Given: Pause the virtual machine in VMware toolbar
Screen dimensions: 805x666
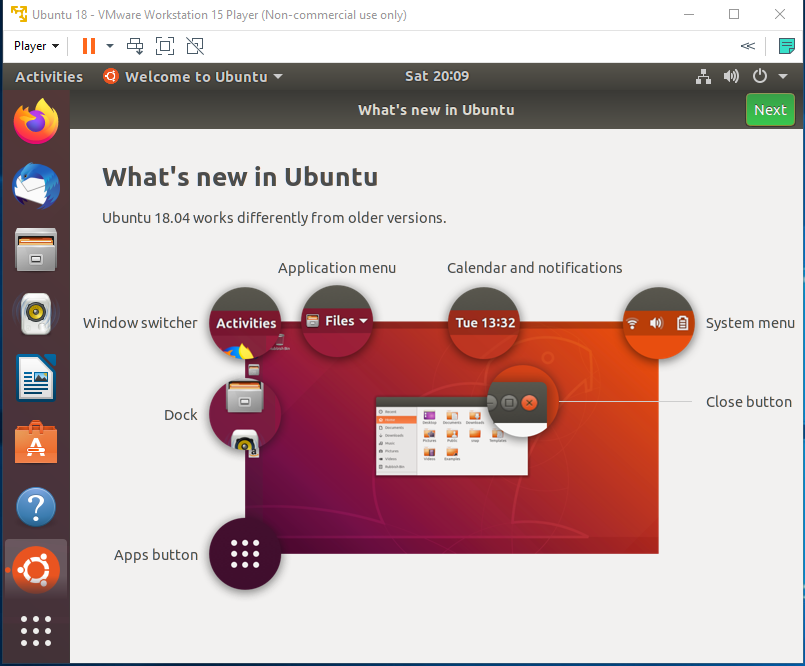Looking at the screenshot, I should [x=89, y=46].
